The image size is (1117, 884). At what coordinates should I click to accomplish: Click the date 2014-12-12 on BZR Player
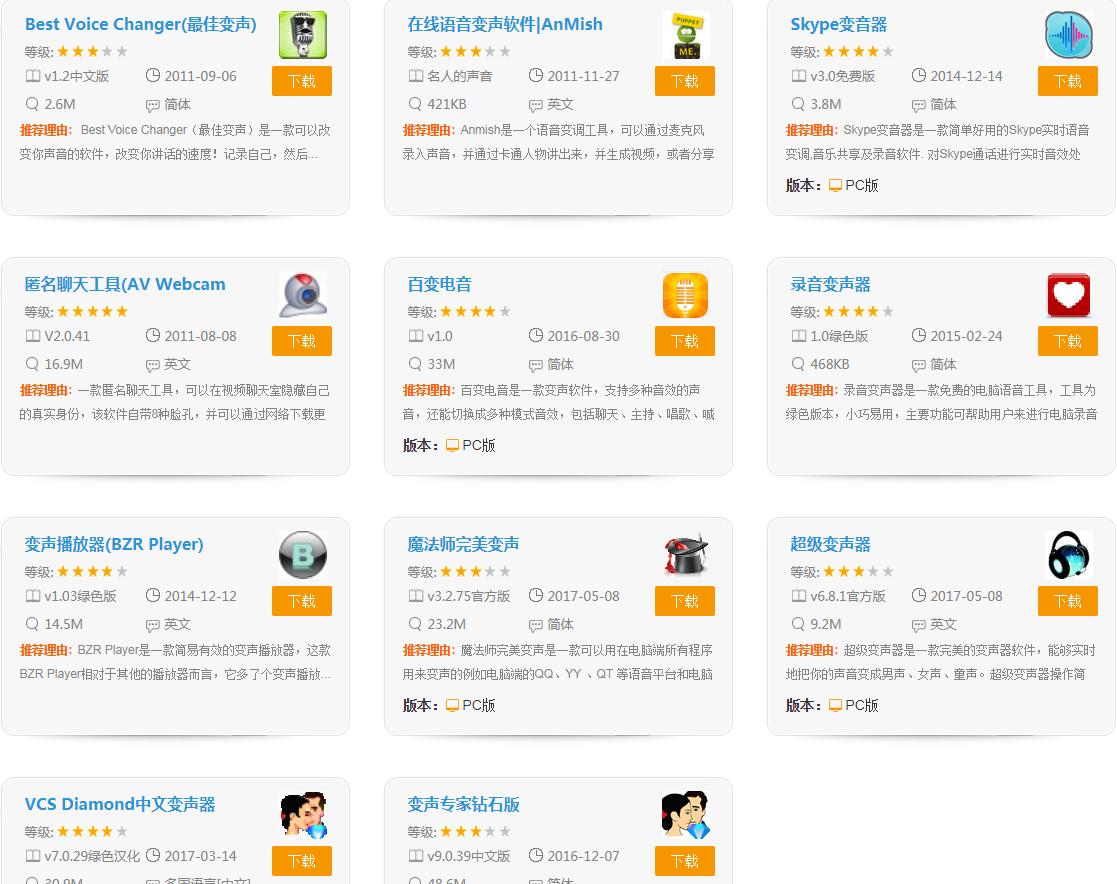click(x=200, y=596)
